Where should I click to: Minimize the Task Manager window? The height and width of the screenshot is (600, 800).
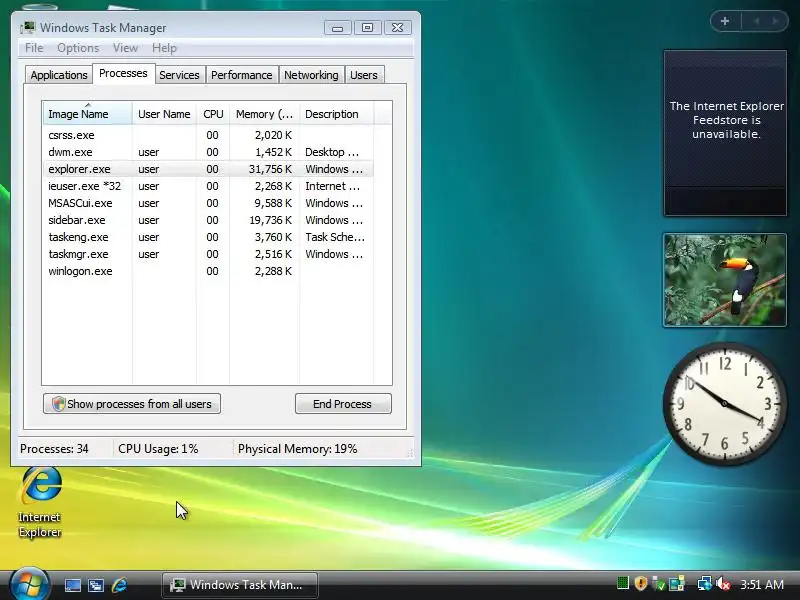pos(337,28)
